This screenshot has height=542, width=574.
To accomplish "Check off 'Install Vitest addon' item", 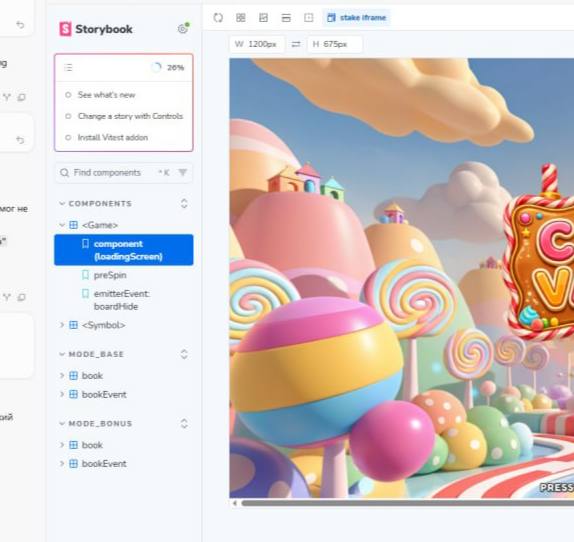I will pyautogui.click(x=68, y=138).
